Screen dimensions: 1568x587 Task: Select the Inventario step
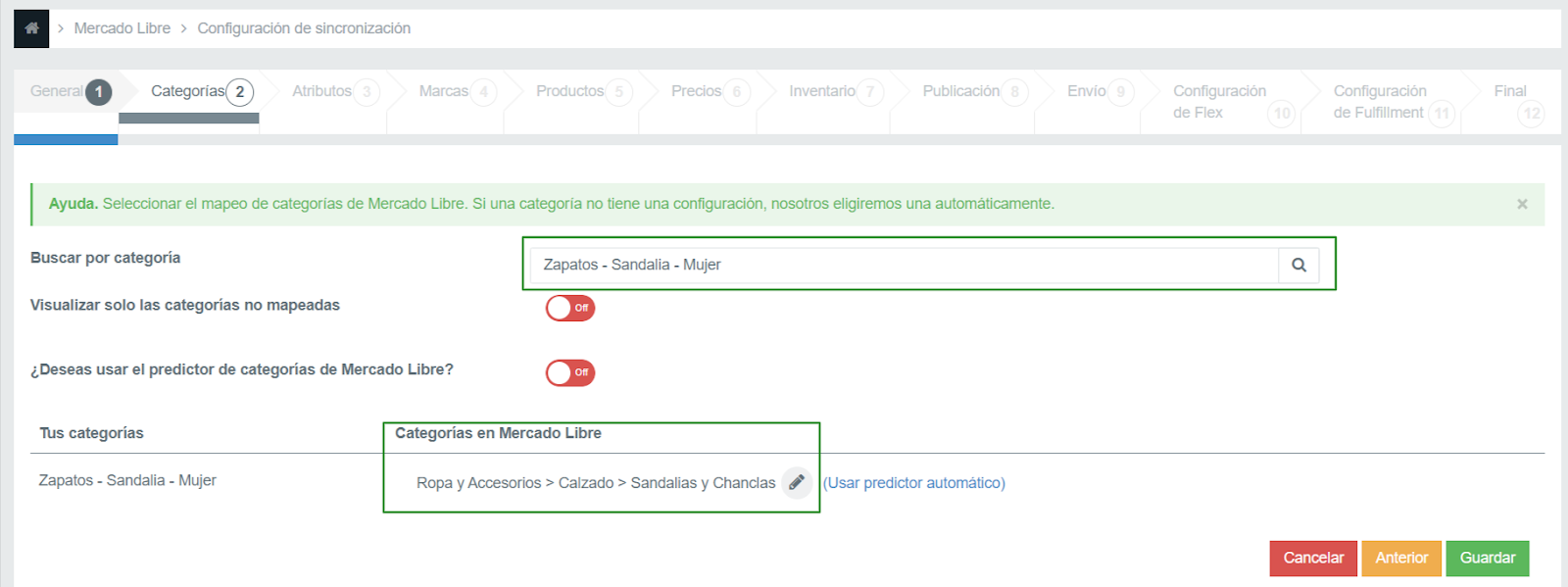tap(836, 91)
